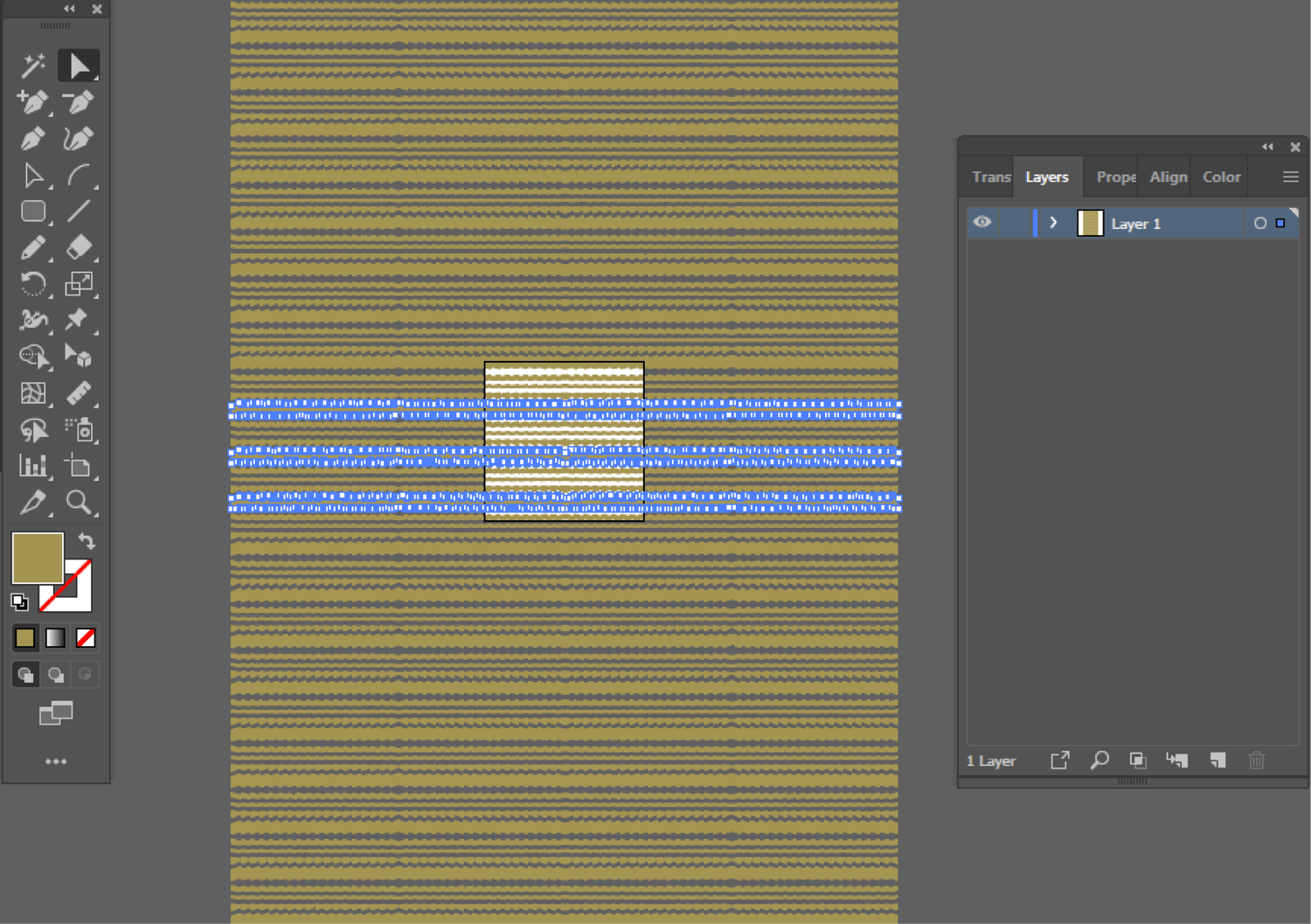The width and height of the screenshot is (1311, 924).
Task: Select the Rounded Rectangle tool
Action: tap(33, 212)
